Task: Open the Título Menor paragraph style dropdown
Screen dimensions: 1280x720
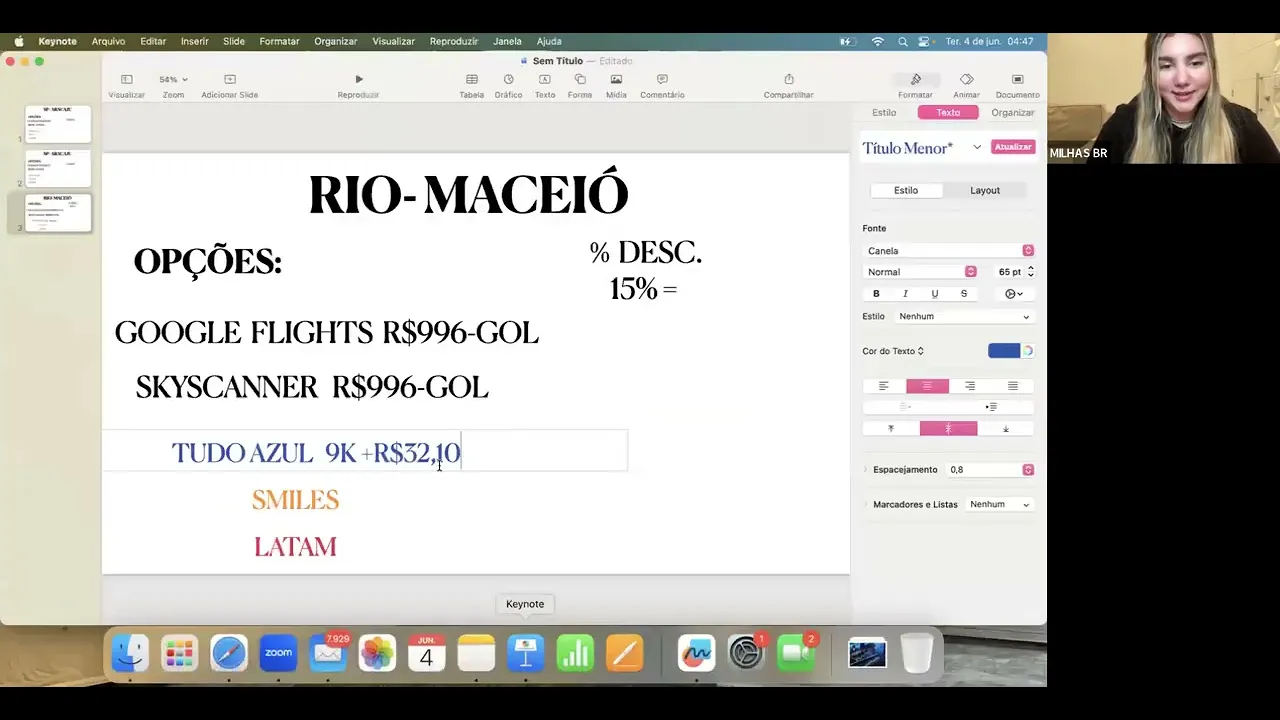Action: [x=977, y=147]
